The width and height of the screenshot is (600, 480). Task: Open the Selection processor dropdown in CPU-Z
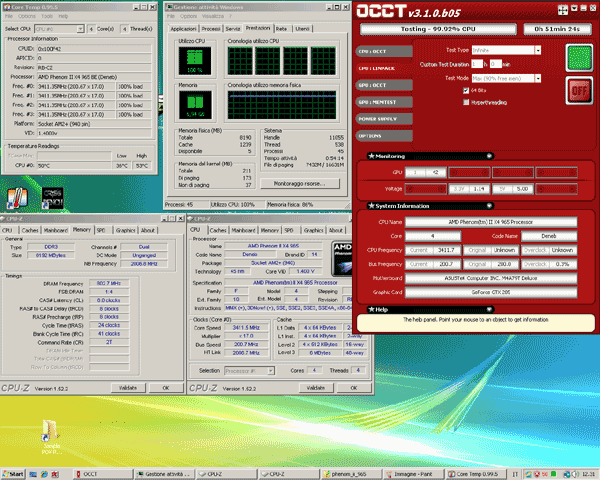point(271,371)
